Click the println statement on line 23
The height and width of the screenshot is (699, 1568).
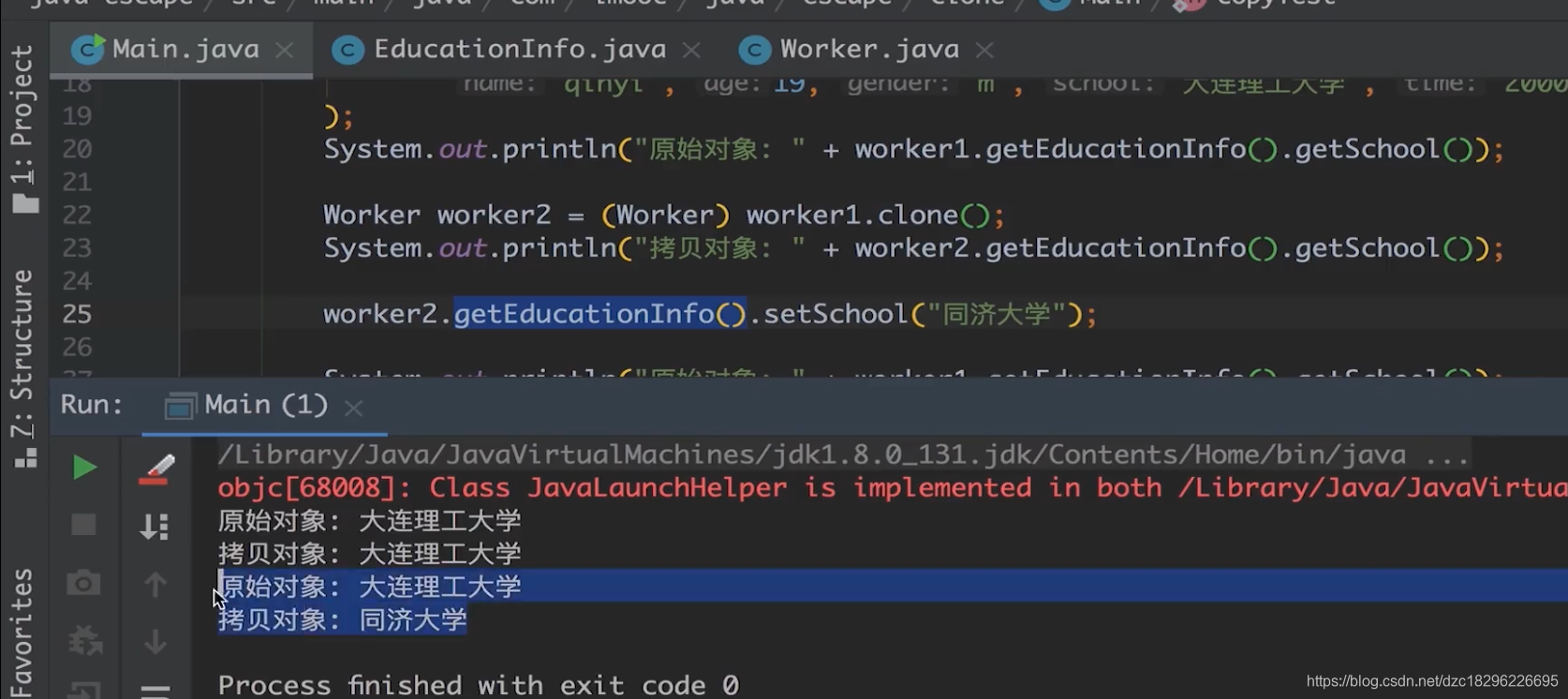913,248
